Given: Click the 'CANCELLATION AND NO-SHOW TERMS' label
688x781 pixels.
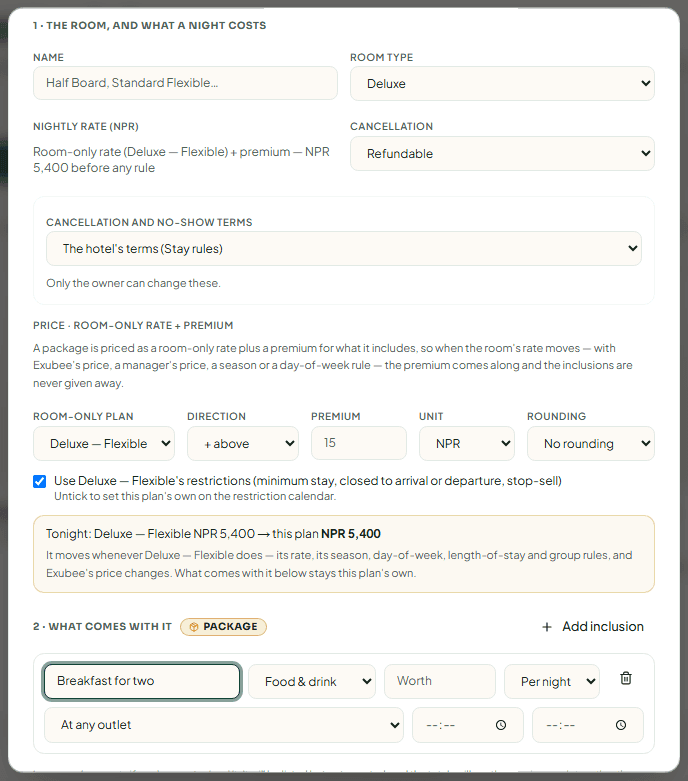Looking at the screenshot, I should point(149,223).
